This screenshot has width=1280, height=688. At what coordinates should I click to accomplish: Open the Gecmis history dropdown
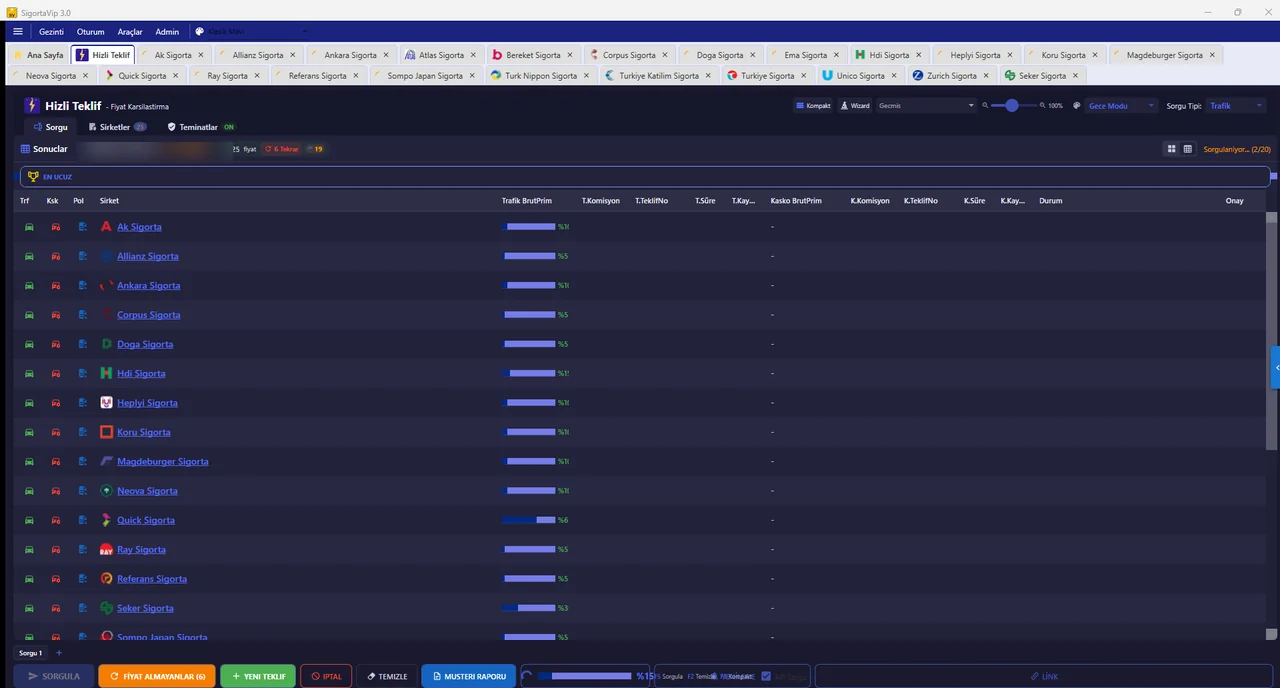click(x=925, y=106)
